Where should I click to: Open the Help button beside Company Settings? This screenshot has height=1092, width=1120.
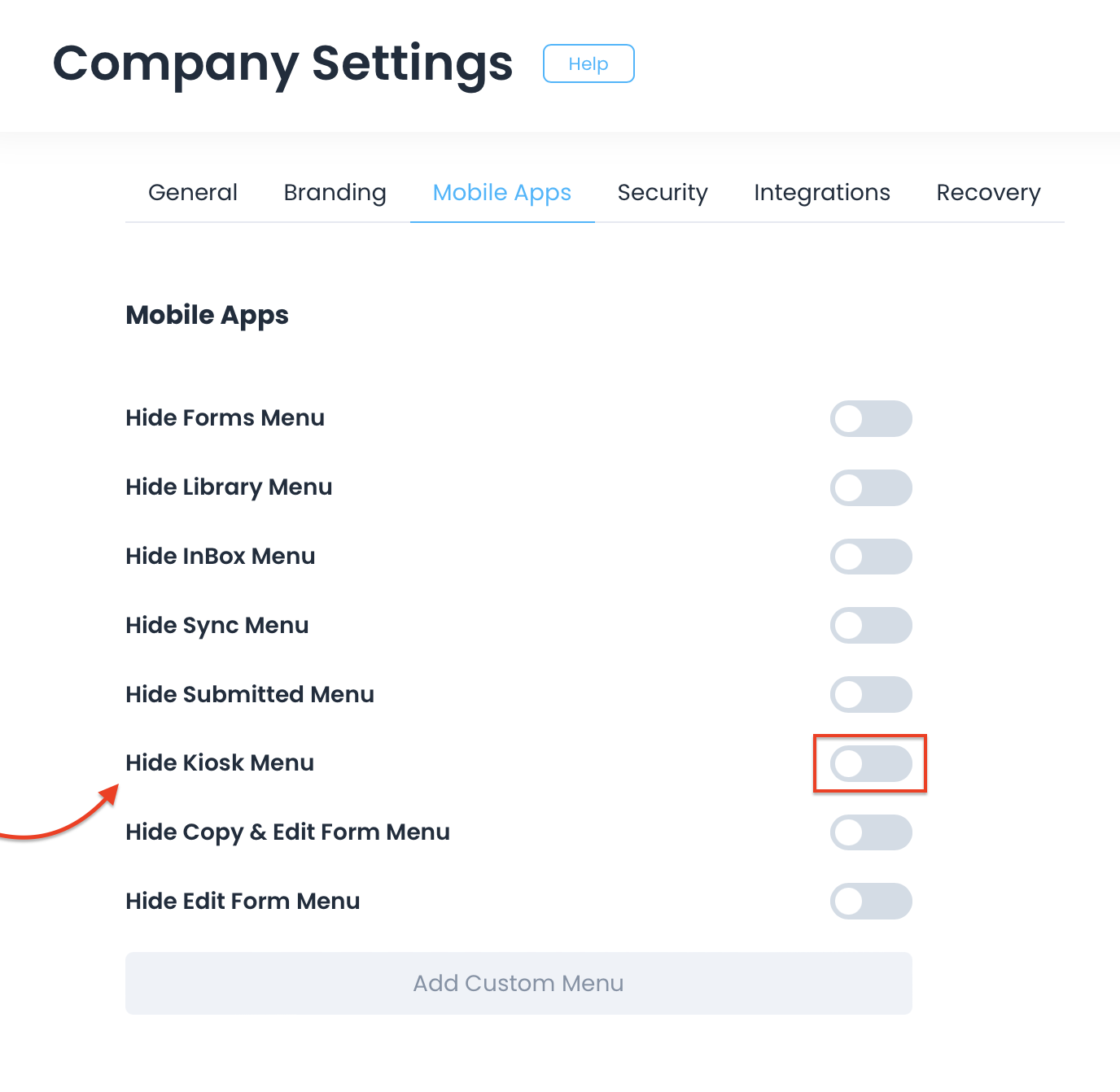coord(588,63)
